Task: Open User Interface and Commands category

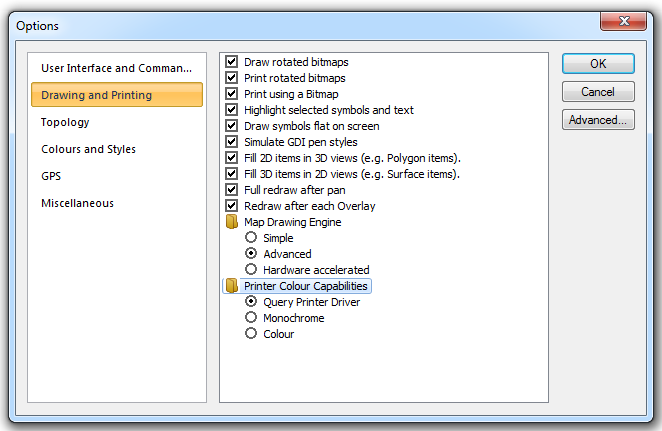Action: (x=116, y=68)
